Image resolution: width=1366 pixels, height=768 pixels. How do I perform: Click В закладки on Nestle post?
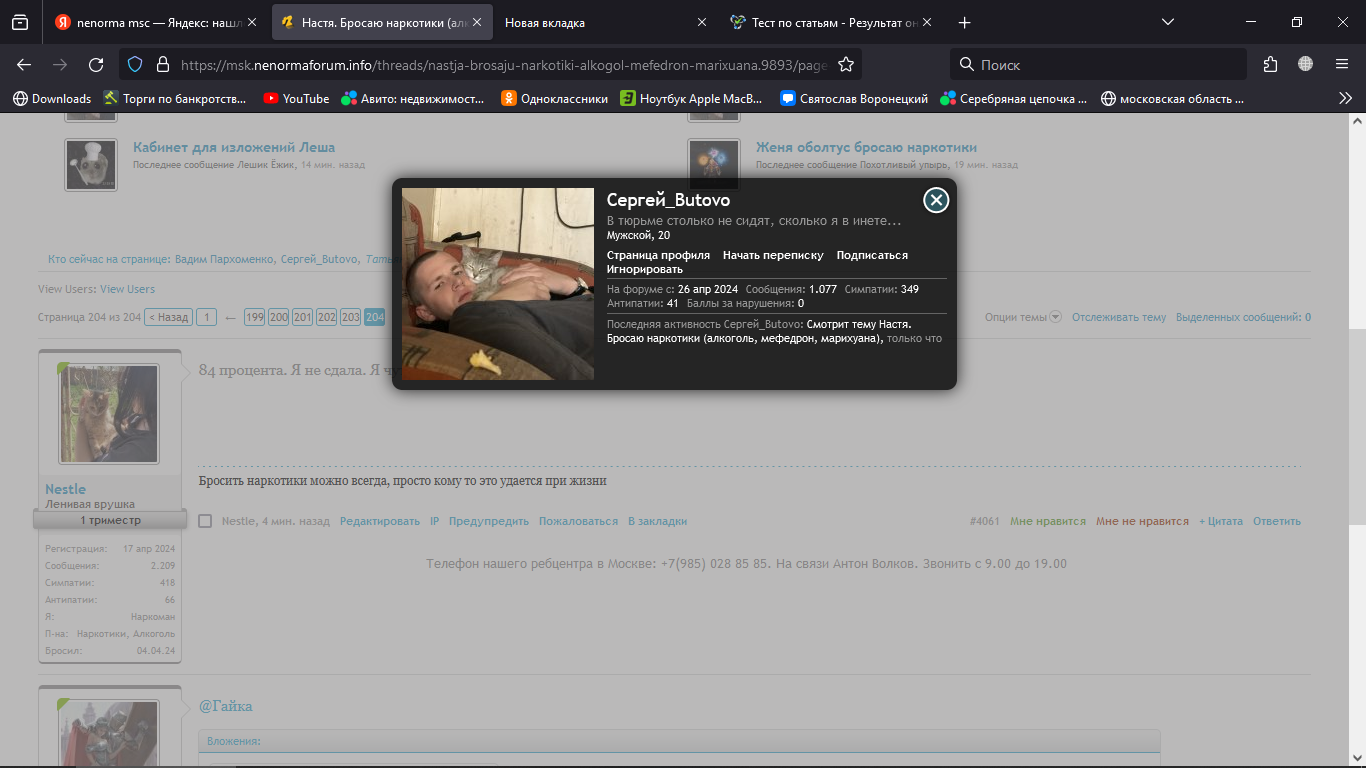(x=657, y=521)
